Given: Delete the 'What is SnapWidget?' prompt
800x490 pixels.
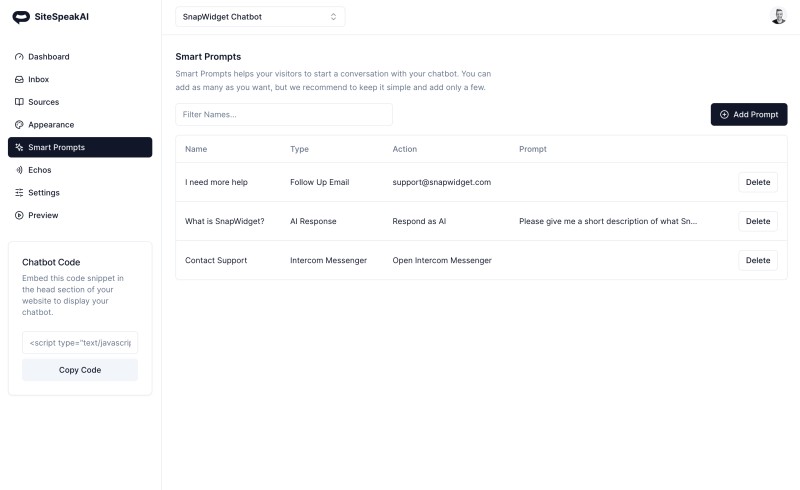Looking at the screenshot, I should pyautogui.click(x=758, y=221).
